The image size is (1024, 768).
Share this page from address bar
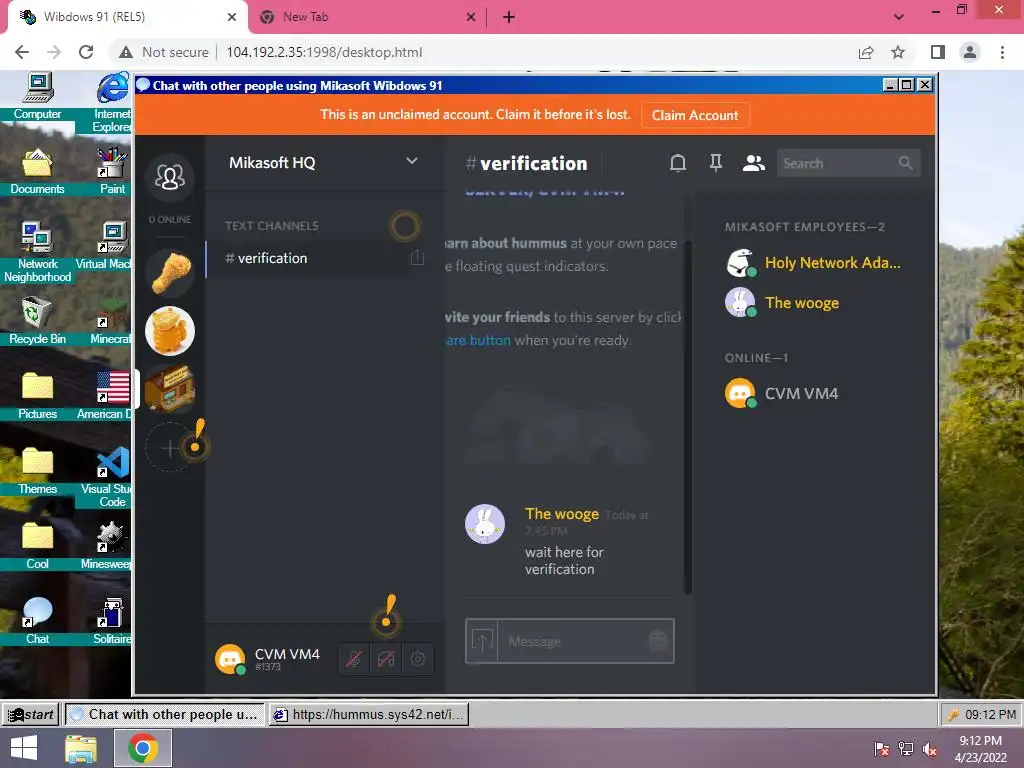tap(866, 52)
